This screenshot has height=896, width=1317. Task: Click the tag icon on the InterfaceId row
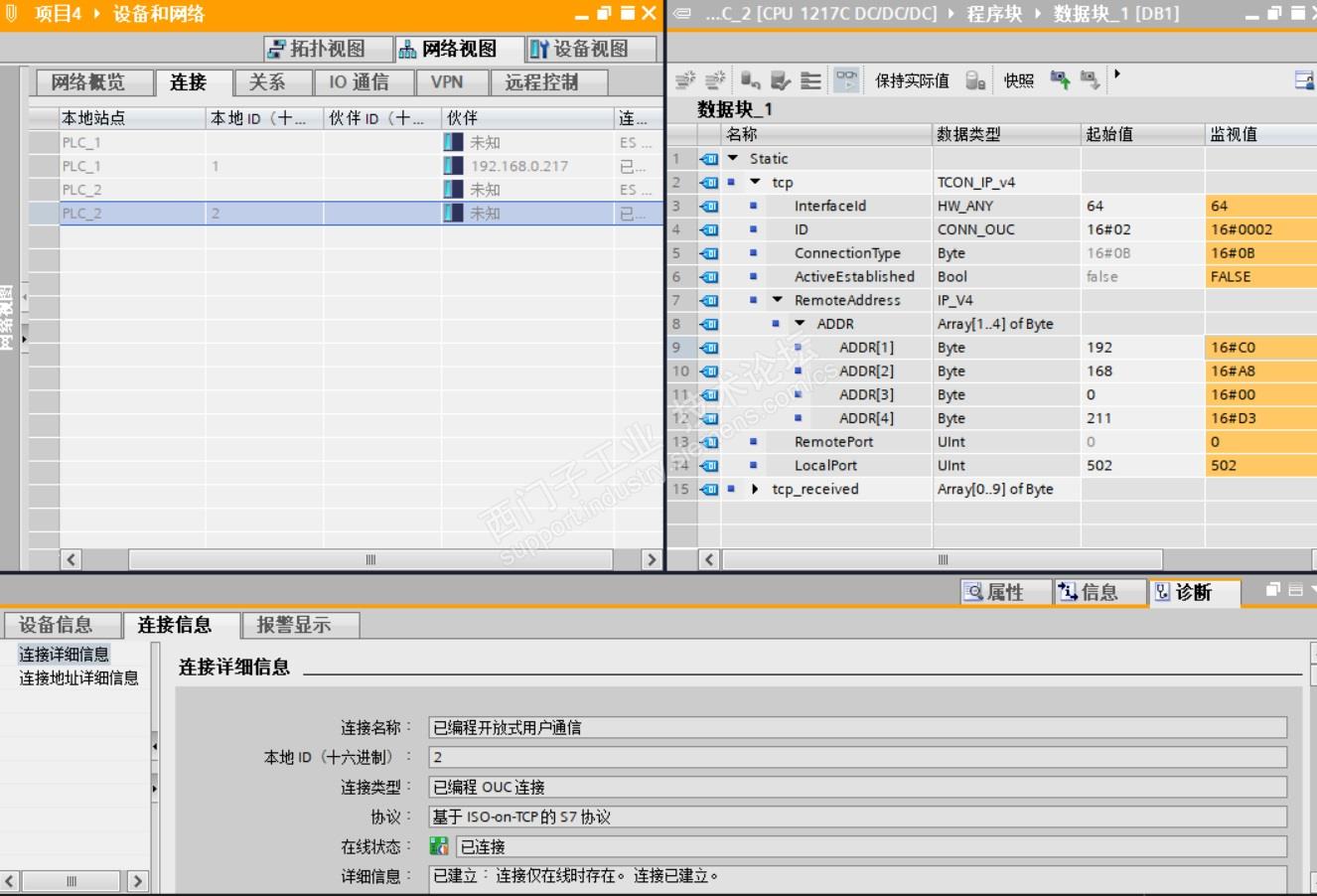[x=709, y=206]
